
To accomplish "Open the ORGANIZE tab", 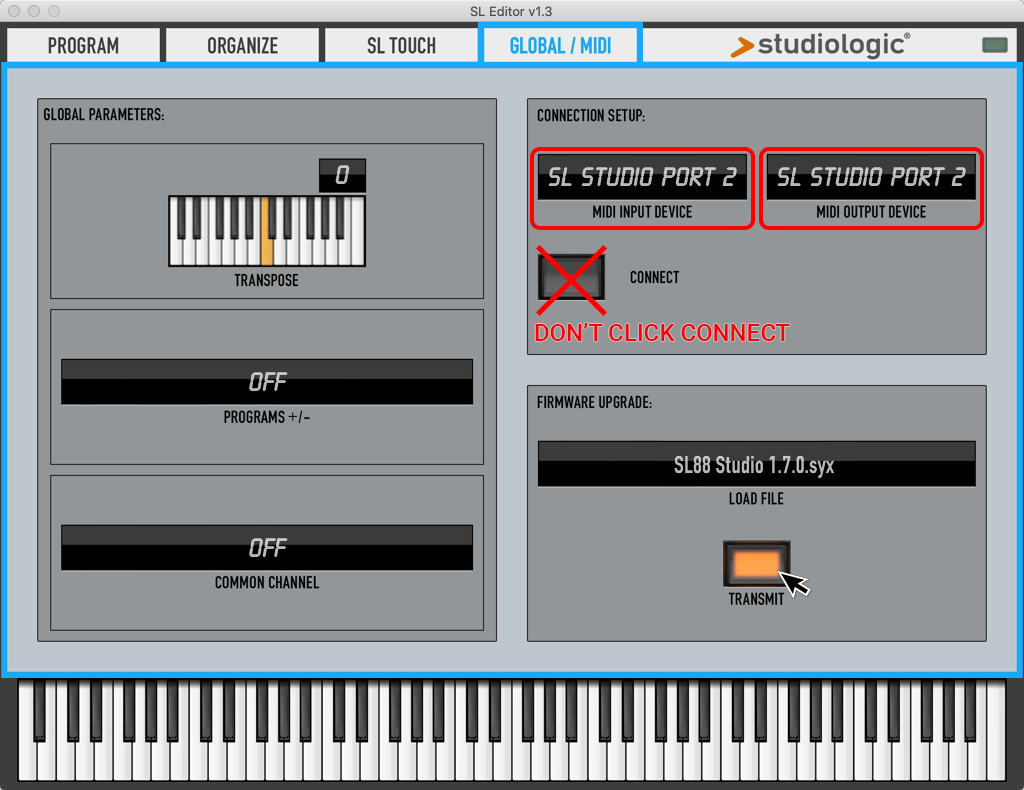I will [242, 46].
